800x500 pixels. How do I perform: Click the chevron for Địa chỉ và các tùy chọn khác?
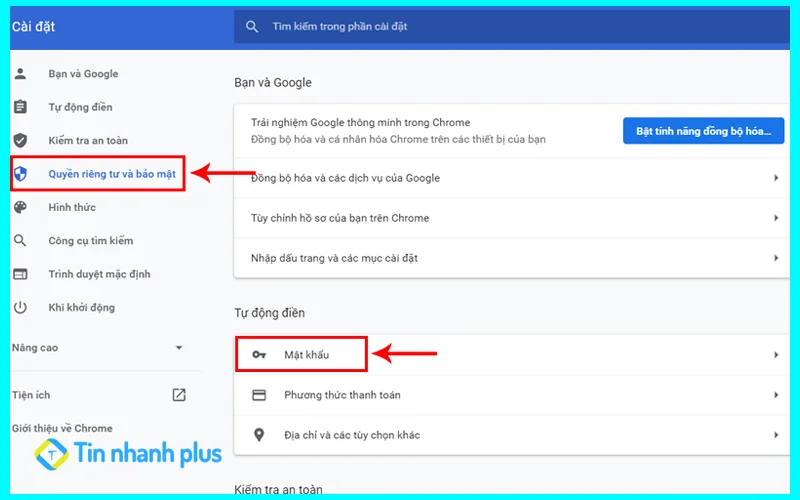pyautogui.click(x=776, y=435)
